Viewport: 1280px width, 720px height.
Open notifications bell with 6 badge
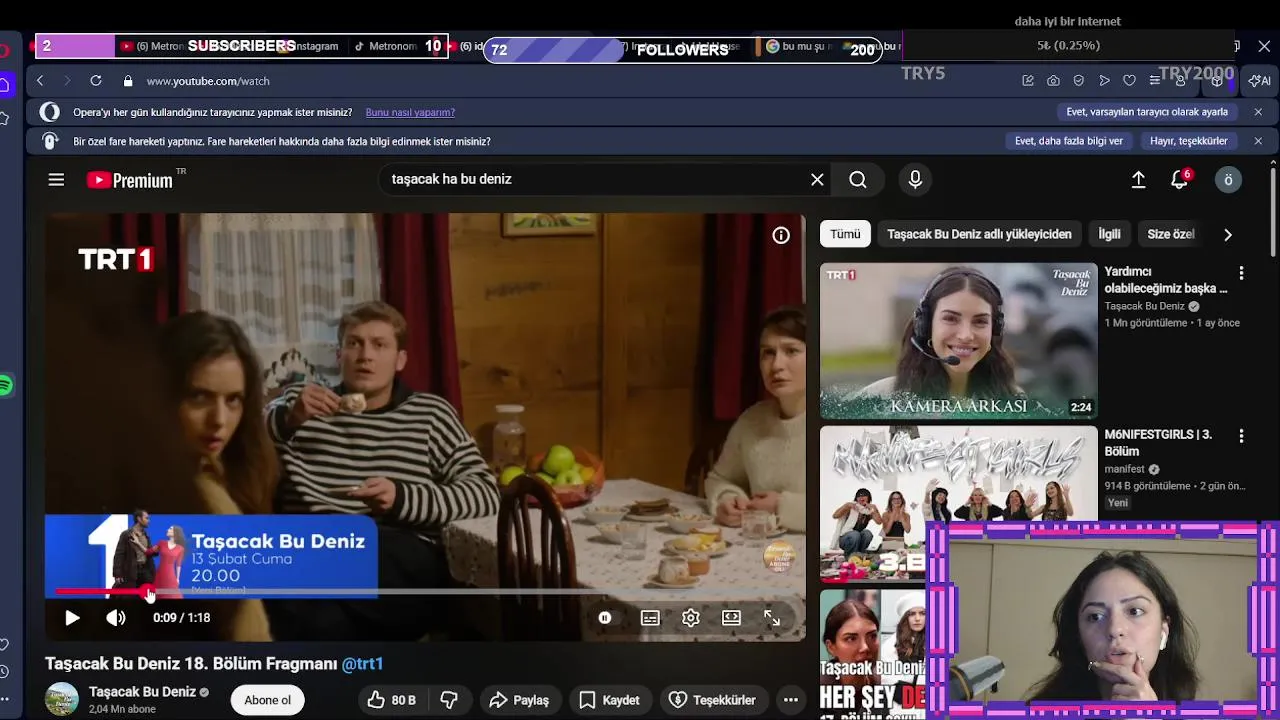coord(1180,179)
